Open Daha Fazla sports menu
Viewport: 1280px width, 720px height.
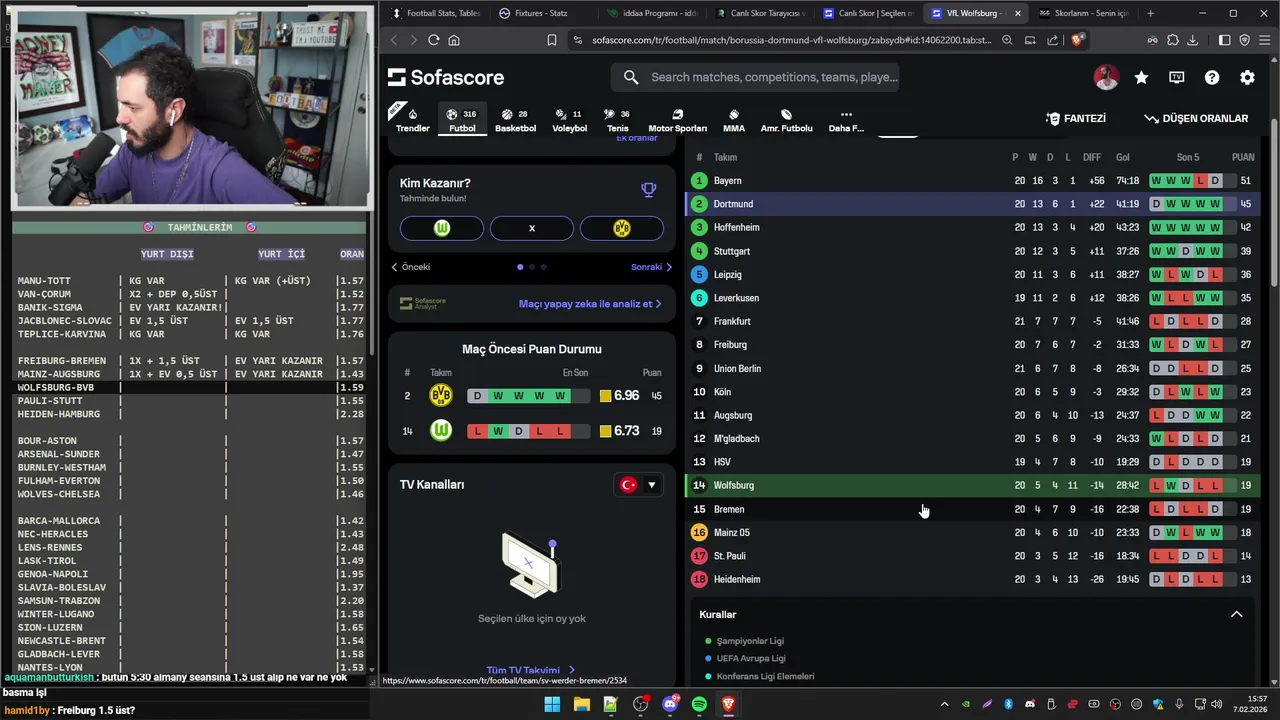[846, 120]
